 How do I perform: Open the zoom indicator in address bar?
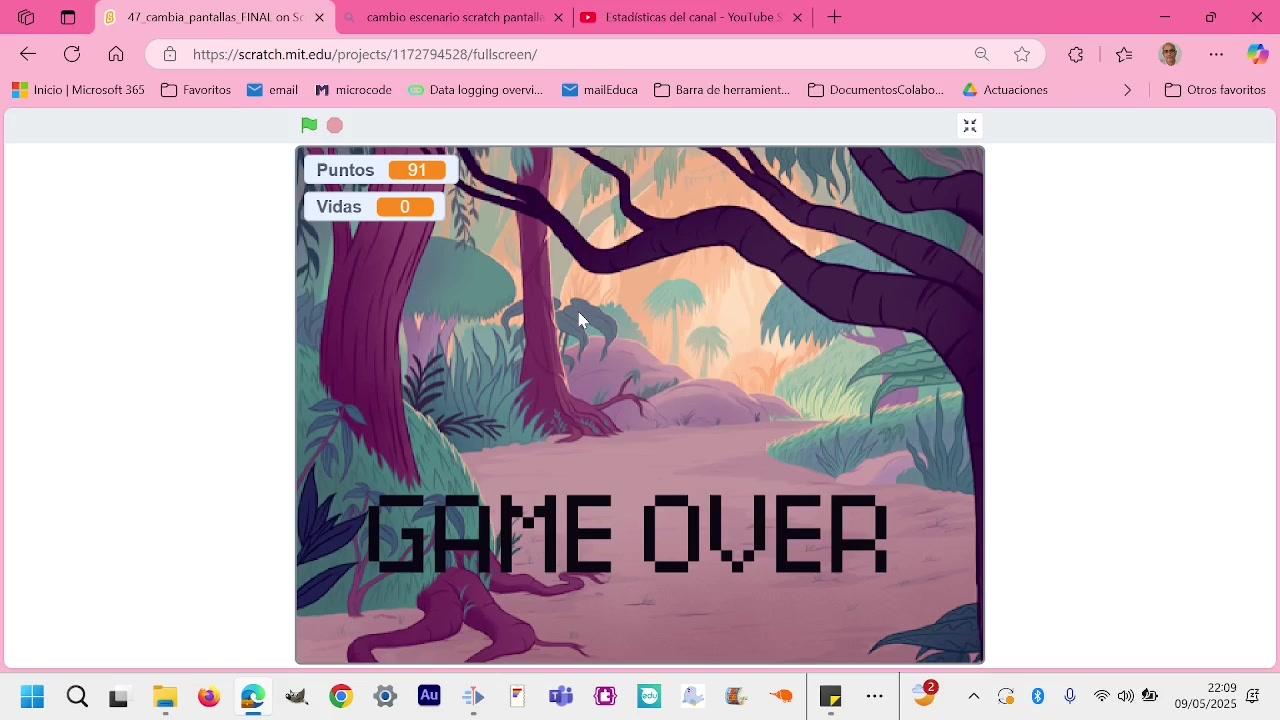pos(982,54)
